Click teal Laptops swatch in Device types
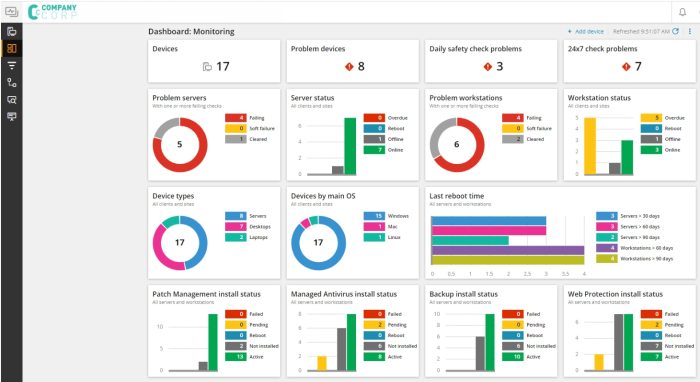700x382 pixels. (x=236, y=237)
